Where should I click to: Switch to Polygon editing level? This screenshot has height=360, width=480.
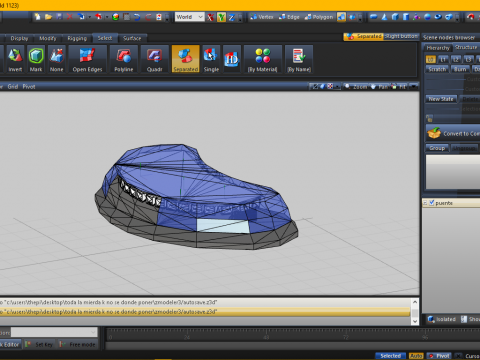click(x=319, y=17)
